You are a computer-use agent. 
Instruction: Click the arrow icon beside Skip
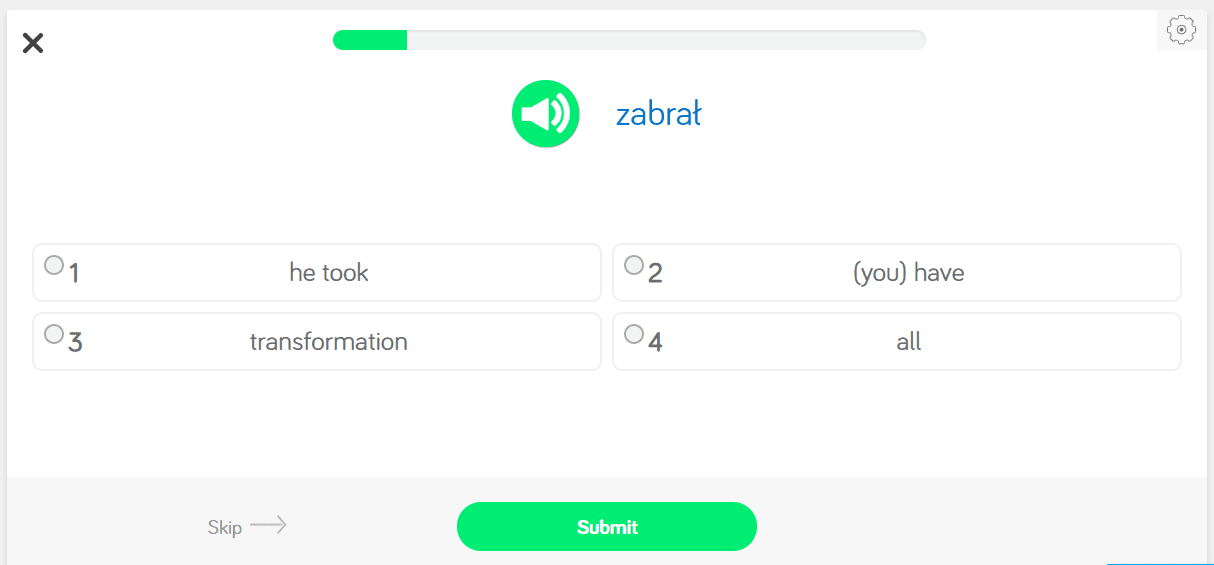click(268, 525)
